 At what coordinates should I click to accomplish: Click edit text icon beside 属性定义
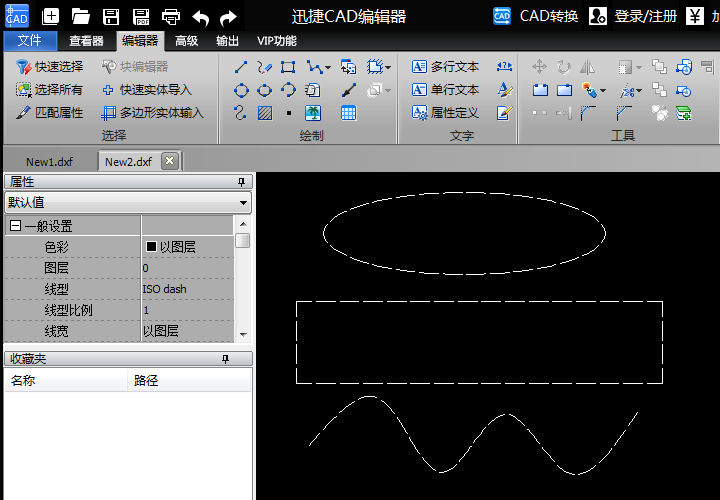(x=504, y=112)
